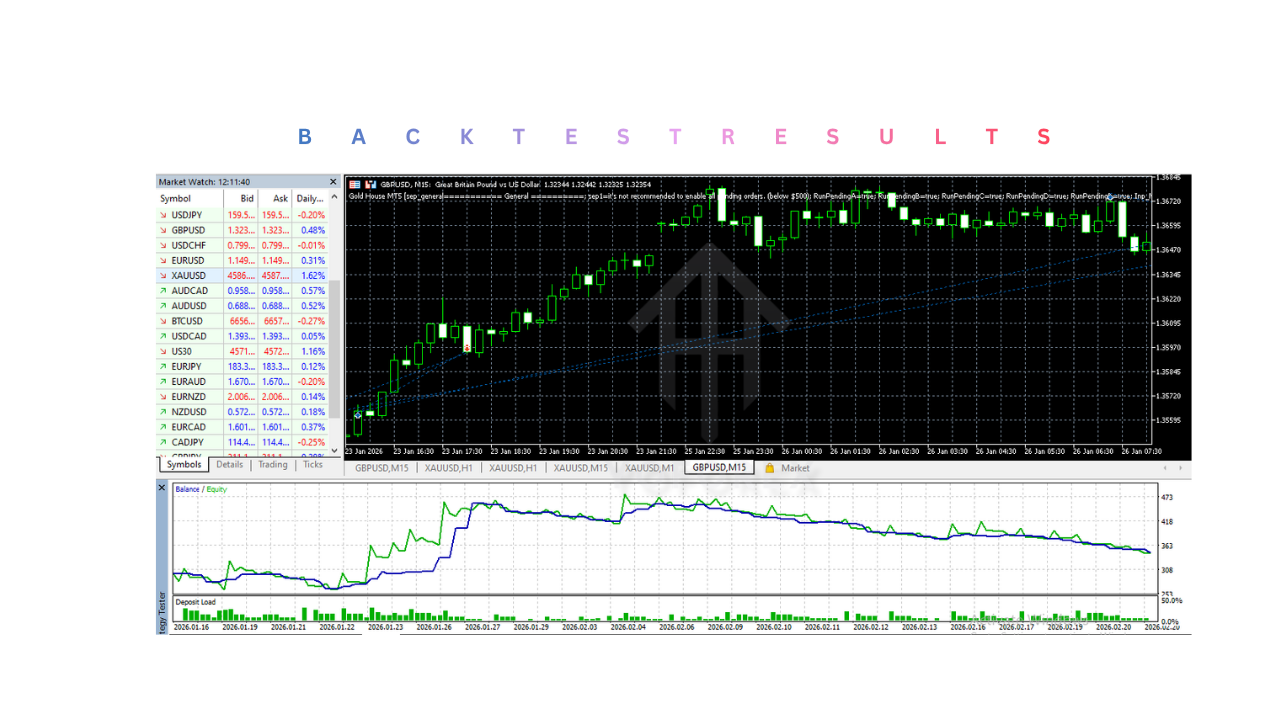1280x720 pixels.
Task: Close the Strategy Tester panel with its X
Action: [162, 488]
